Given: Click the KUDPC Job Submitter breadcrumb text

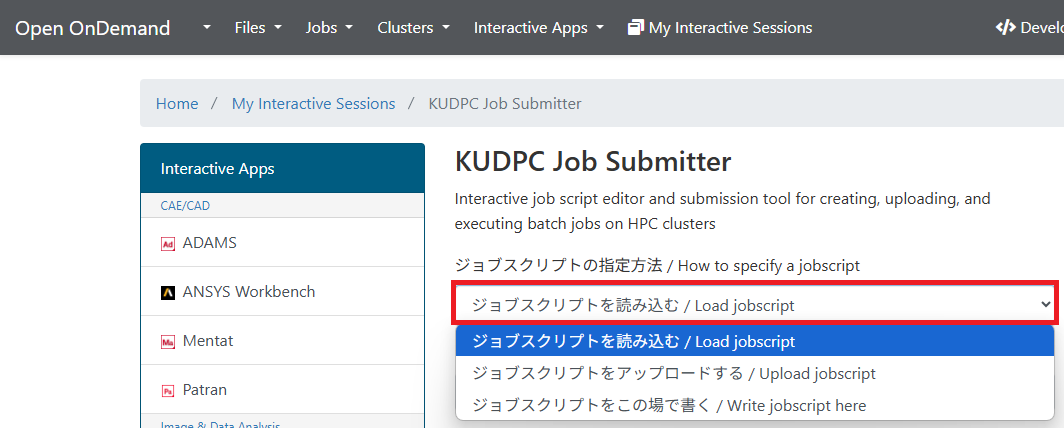Looking at the screenshot, I should coord(505,104).
